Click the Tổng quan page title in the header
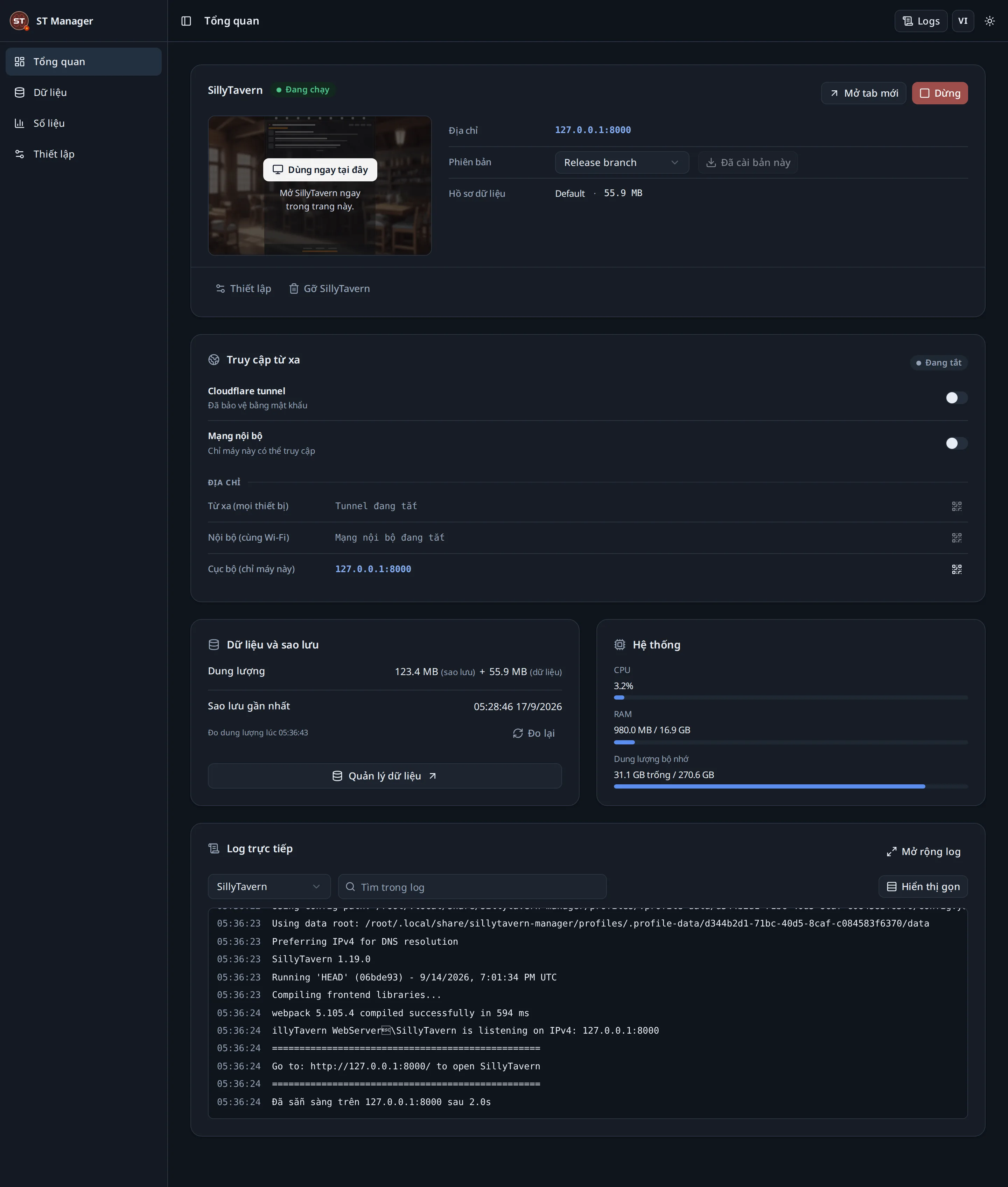 click(x=231, y=21)
